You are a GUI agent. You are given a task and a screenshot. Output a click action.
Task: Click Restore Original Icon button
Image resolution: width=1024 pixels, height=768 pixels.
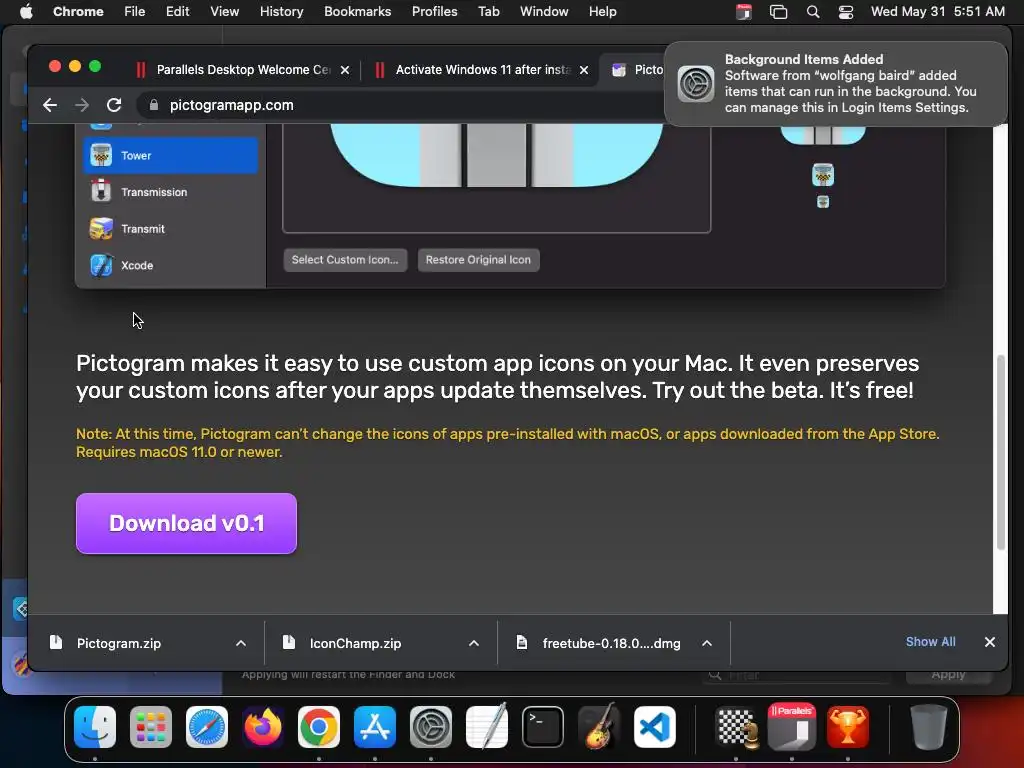(x=478, y=260)
